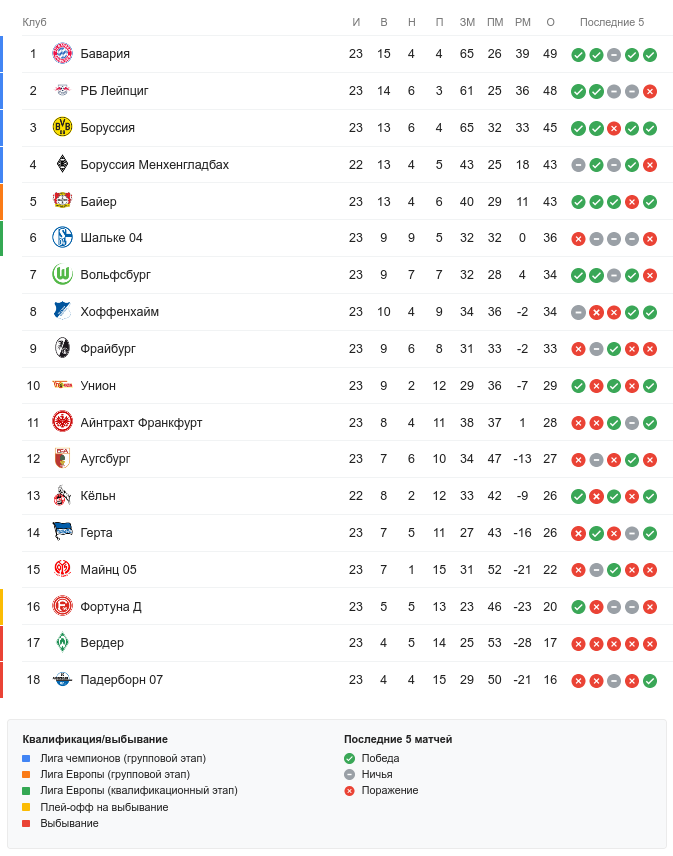Click the Union Berlin club logo
This screenshot has width=673, height=856.
[x=62, y=385]
